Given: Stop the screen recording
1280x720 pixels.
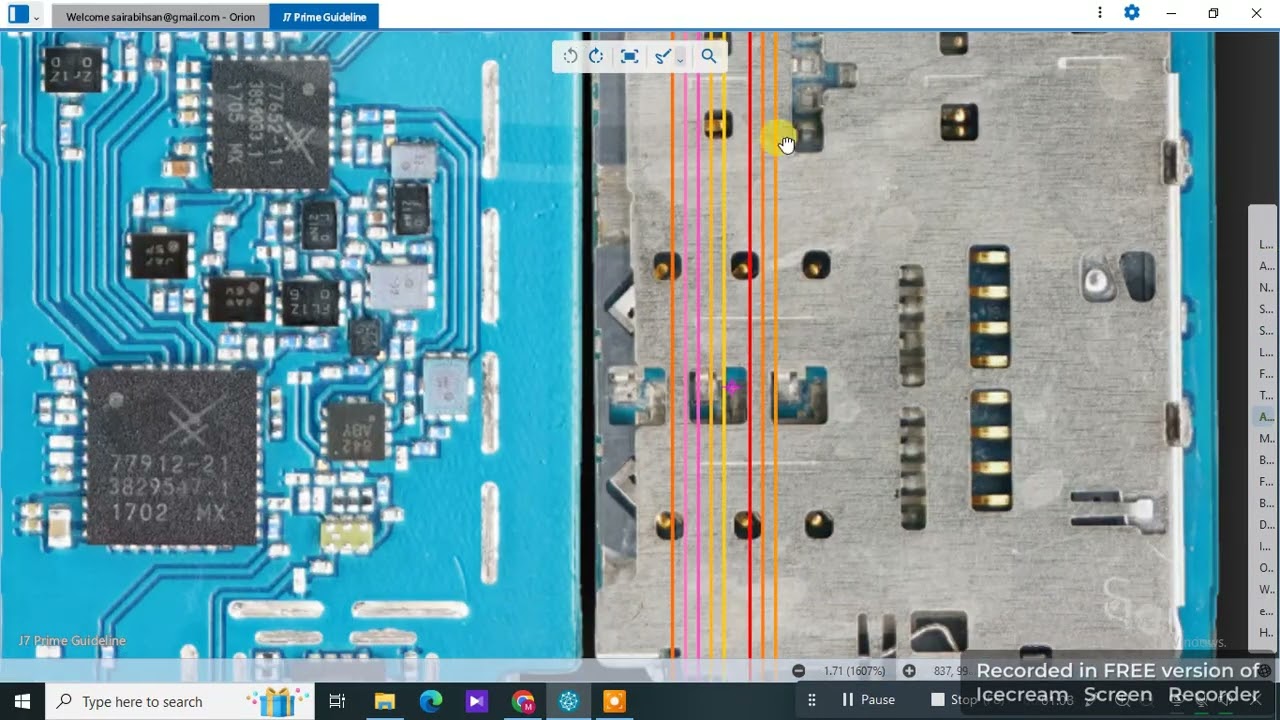Looking at the screenshot, I should (953, 700).
